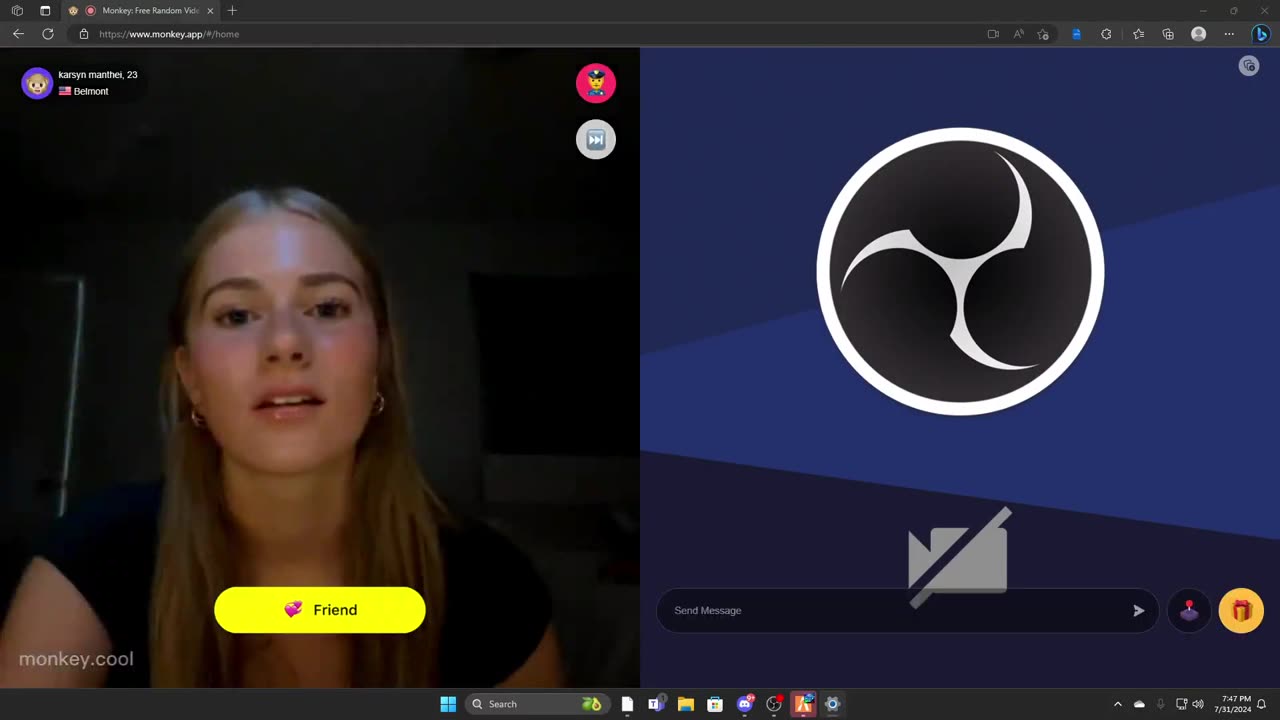Image resolution: width=1280 pixels, height=720 pixels.
Task: Open the Windows Start menu
Action: 448,704
